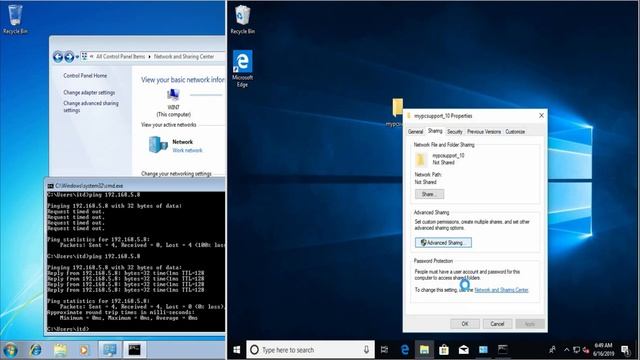640x360 pixels.
Task: Open recent pages dropdown beside Forward arrow
Action: 77,57
